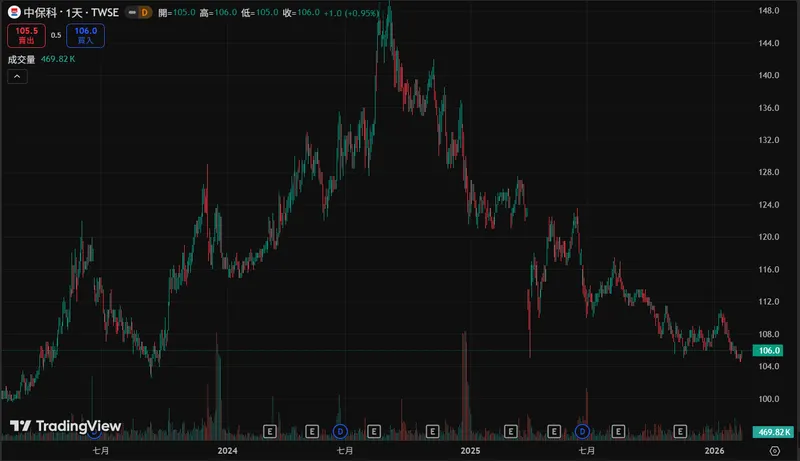The width and height of the screenshot is (800, 461).
Task: Click the 144.0 price axis label
Action: pyautogui.click(x=769, y=43)
